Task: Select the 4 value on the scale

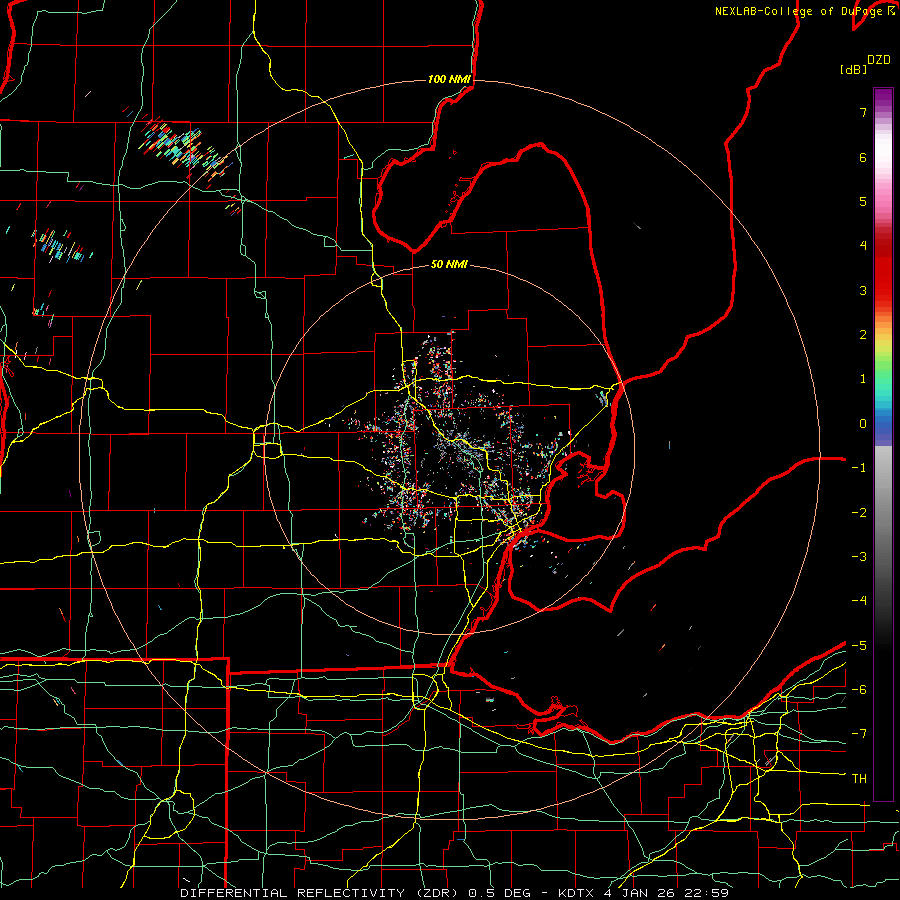Action: [863, 246]
